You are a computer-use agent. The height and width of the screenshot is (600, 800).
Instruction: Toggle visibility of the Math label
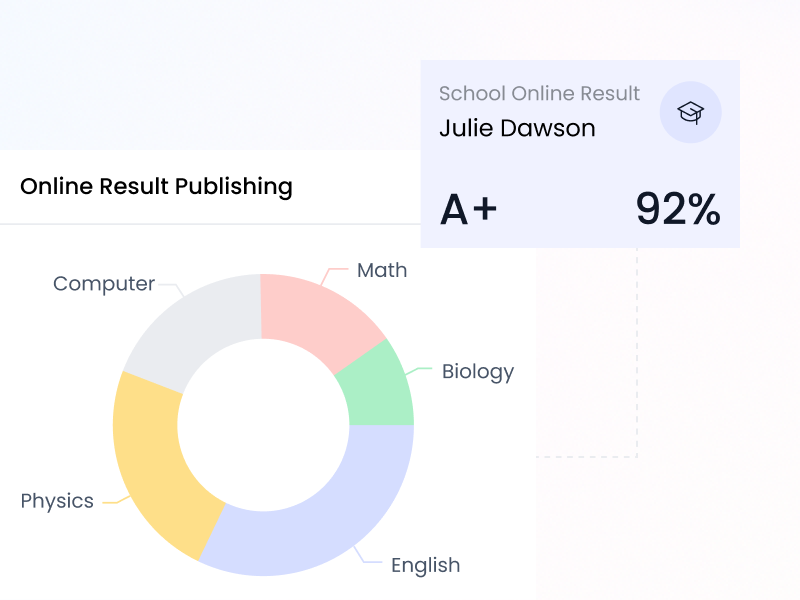[x=381, y=270]
